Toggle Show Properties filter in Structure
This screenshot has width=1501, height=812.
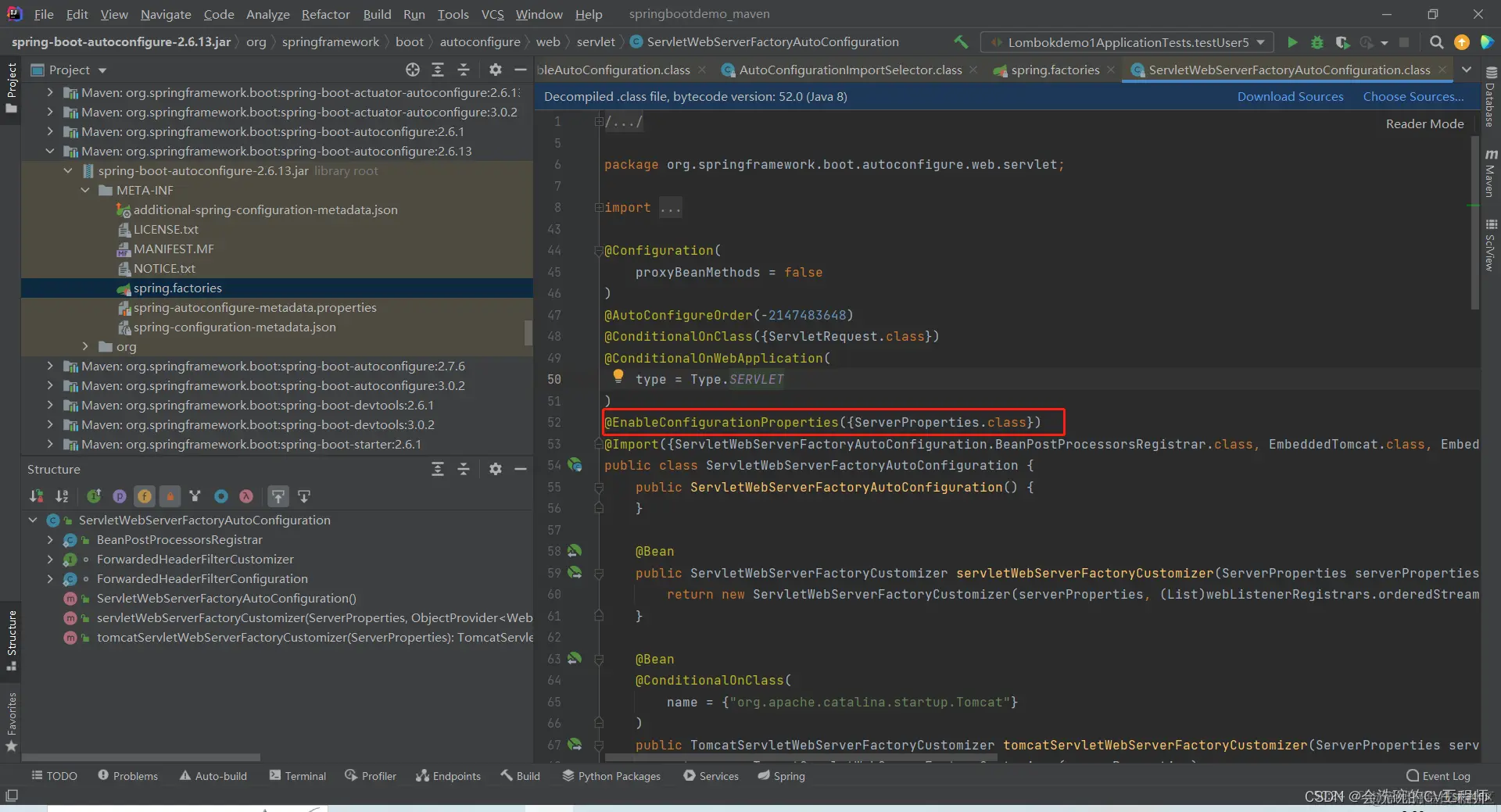119,496
